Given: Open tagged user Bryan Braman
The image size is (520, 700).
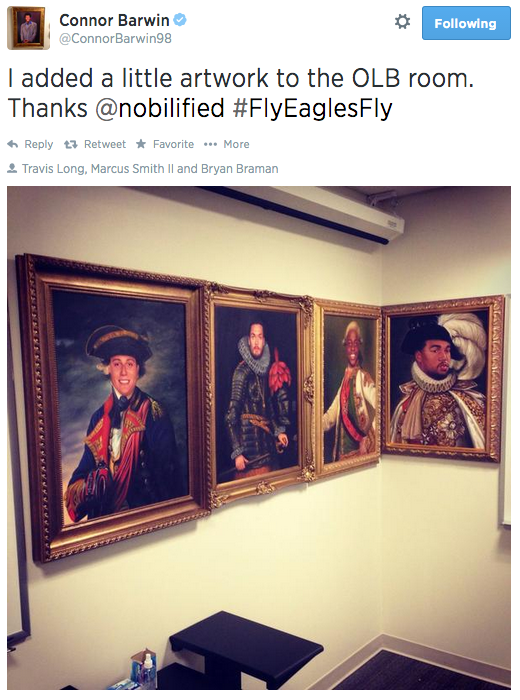Looking at the screenshot, I should [x=239, y=169].
